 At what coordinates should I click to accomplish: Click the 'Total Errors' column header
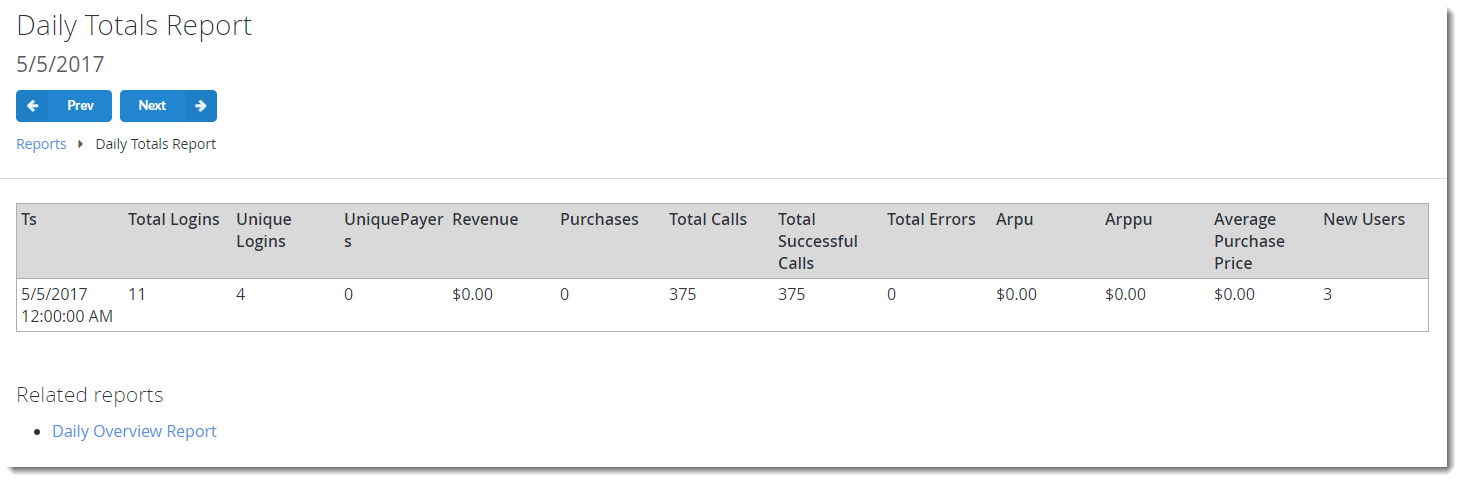click(x=931, y=219)
